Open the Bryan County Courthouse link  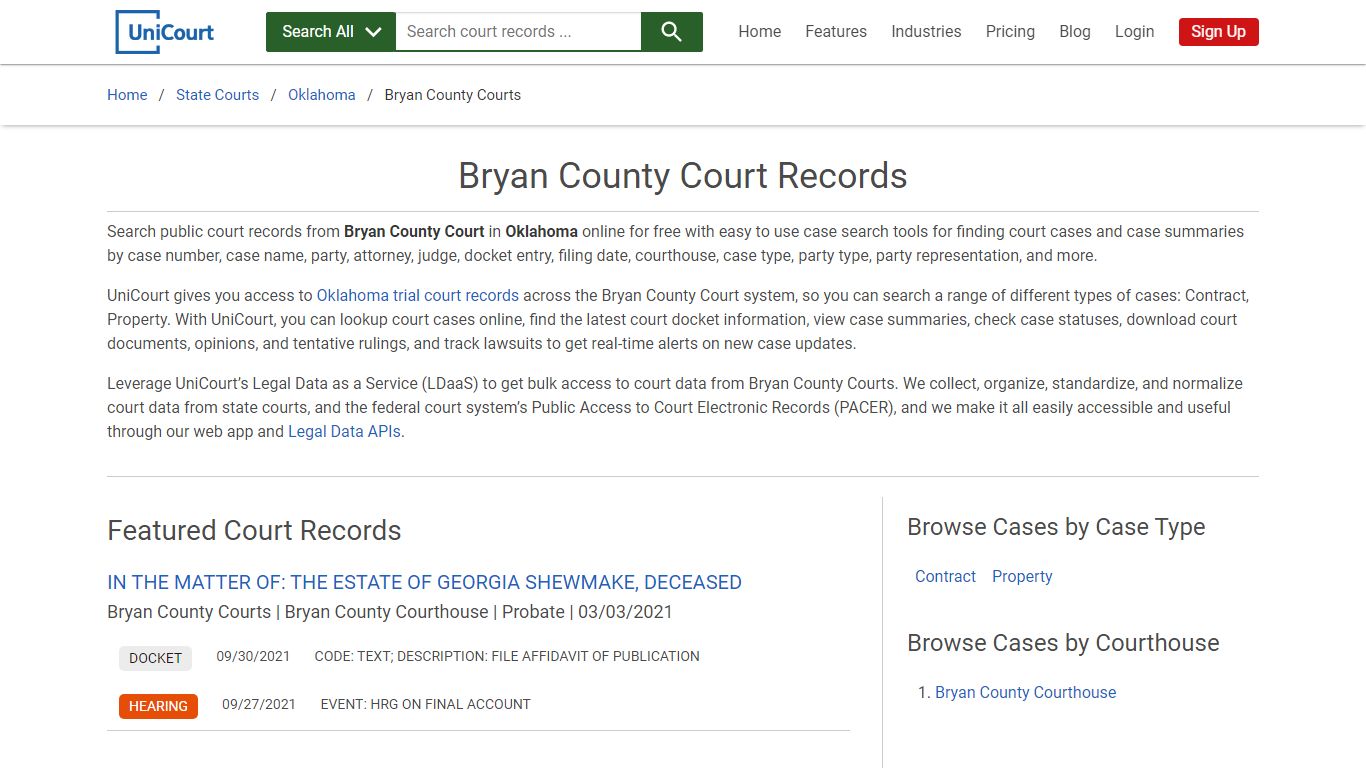[1025, 693]
